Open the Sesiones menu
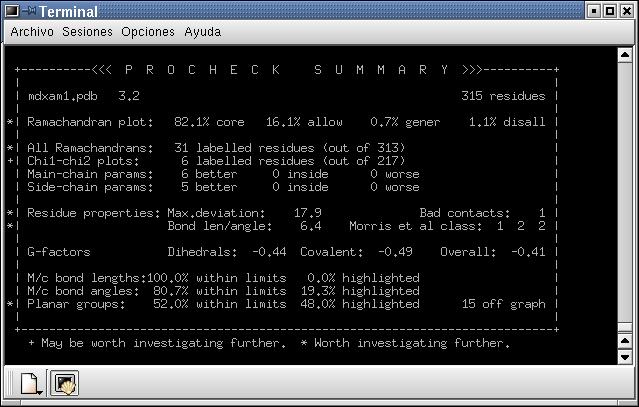 pyautogui.click(x=87, y=32)
